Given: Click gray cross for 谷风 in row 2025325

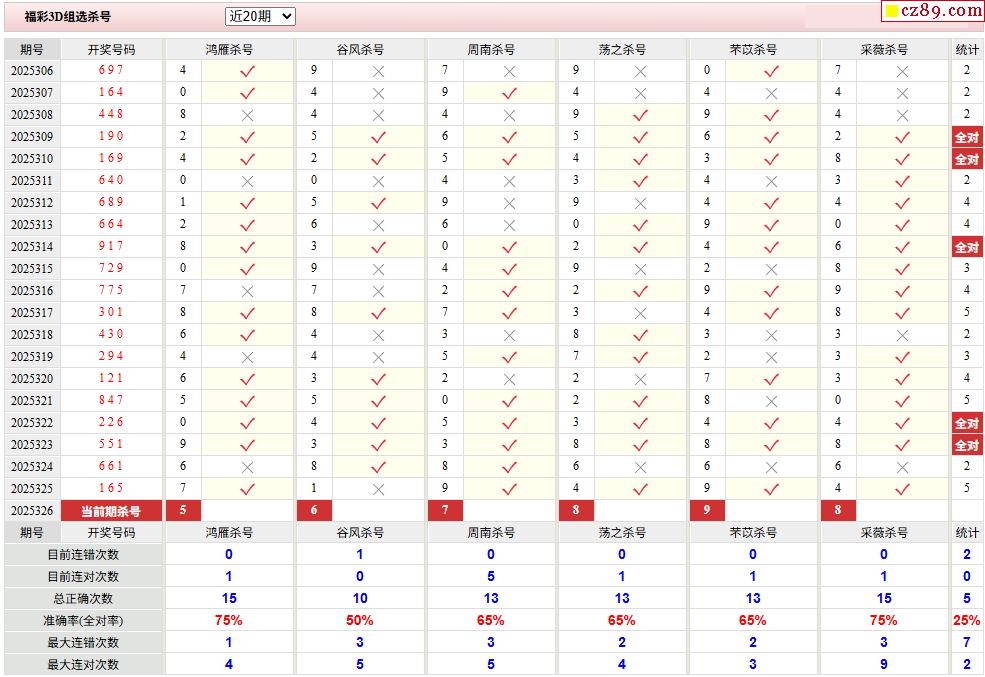Looking at the screenshot, I should 378,489.
